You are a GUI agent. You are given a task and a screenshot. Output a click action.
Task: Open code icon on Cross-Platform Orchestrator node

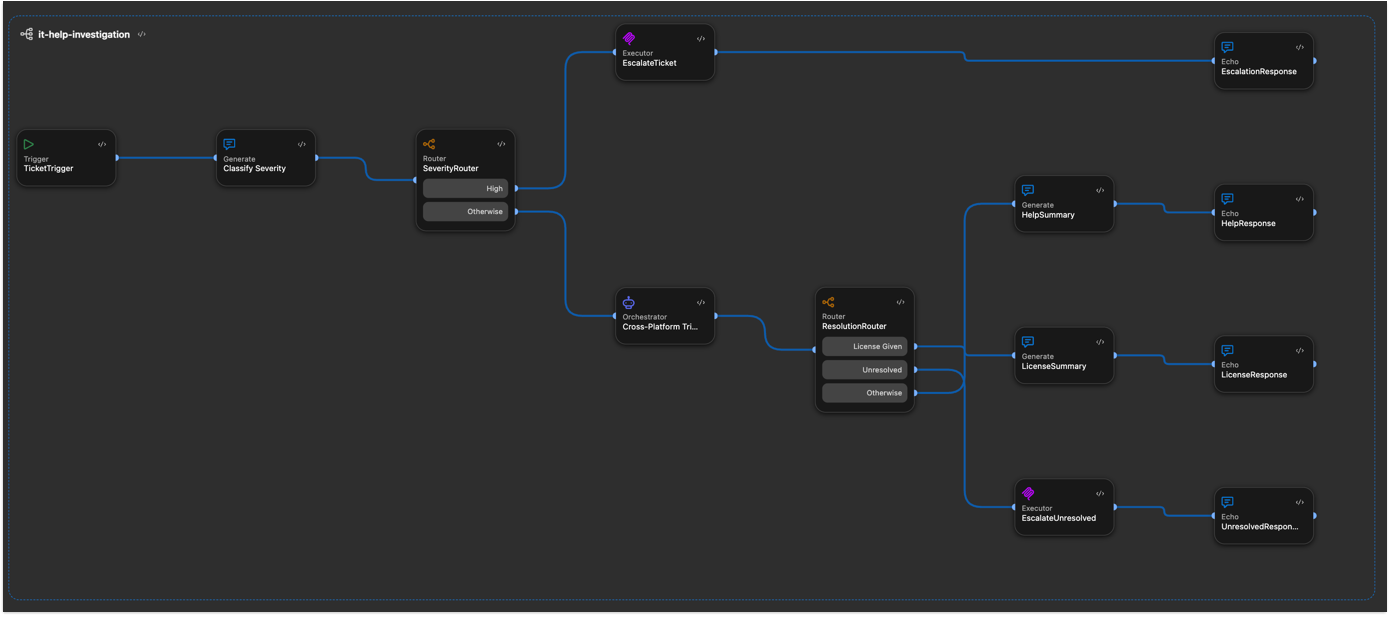(701, 302)
